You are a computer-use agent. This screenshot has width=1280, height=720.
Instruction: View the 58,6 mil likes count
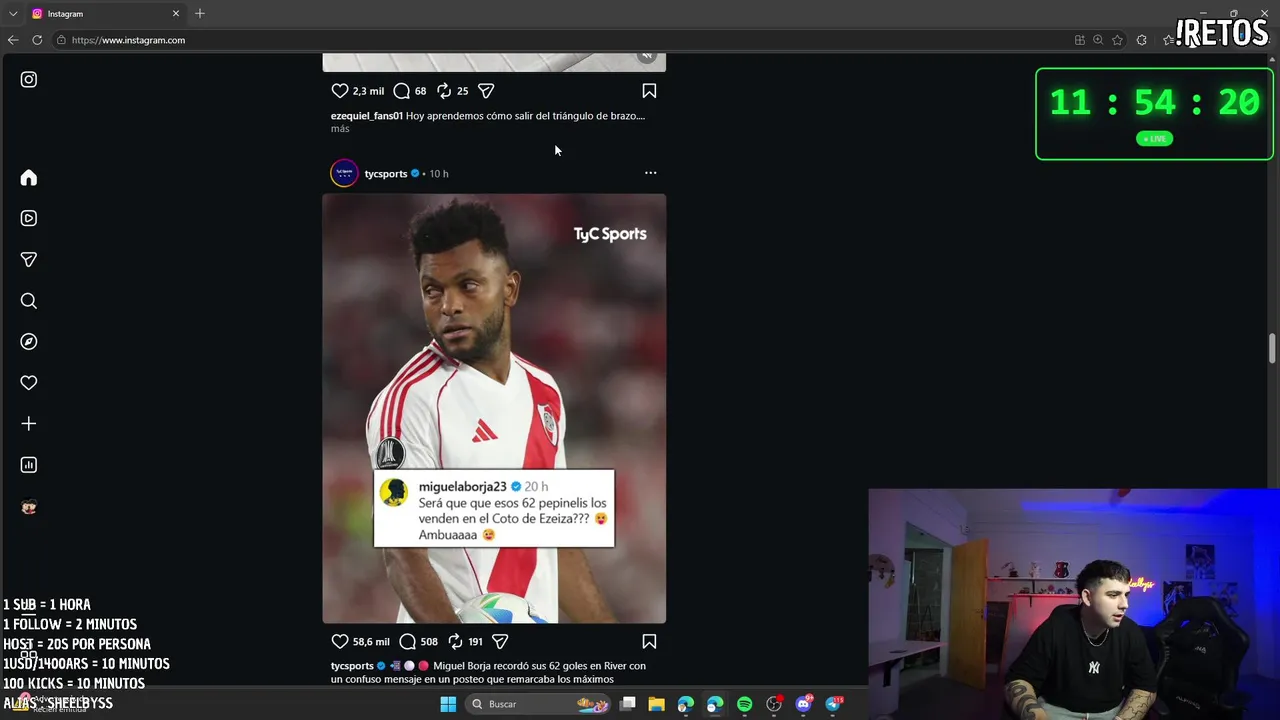click(x=371, y=641)
